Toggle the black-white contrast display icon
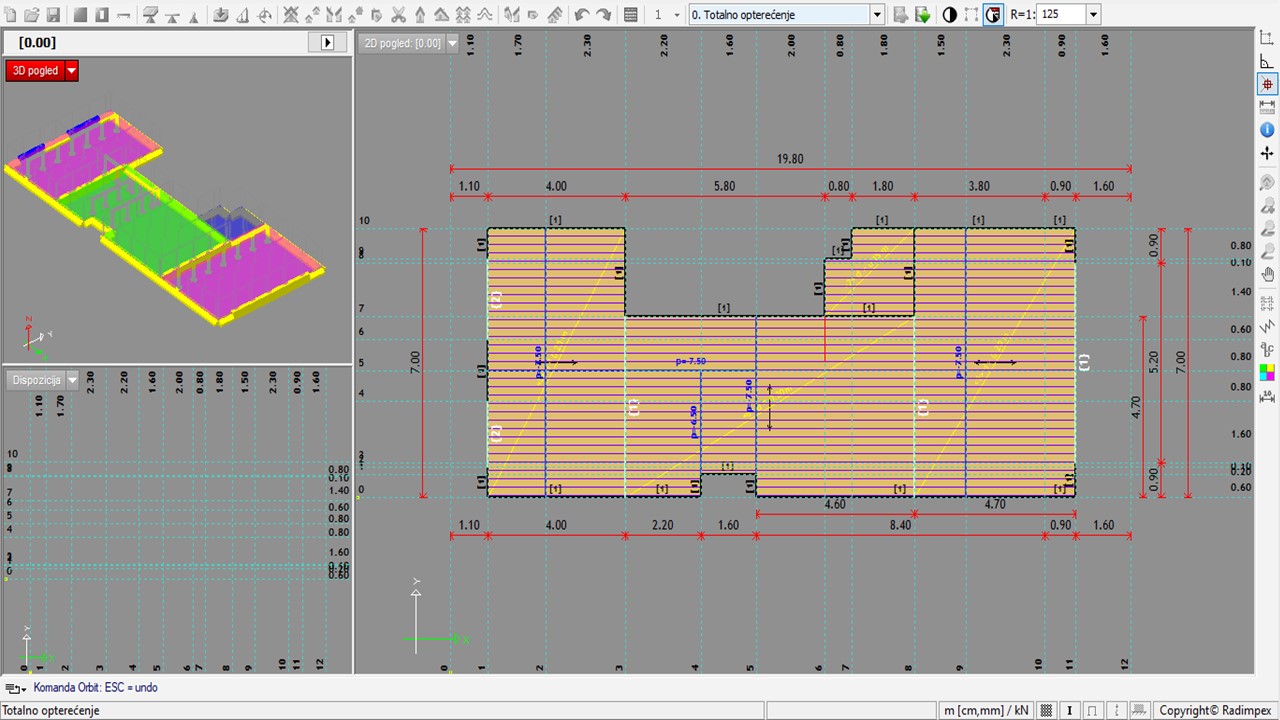 [x=949, y=15]
